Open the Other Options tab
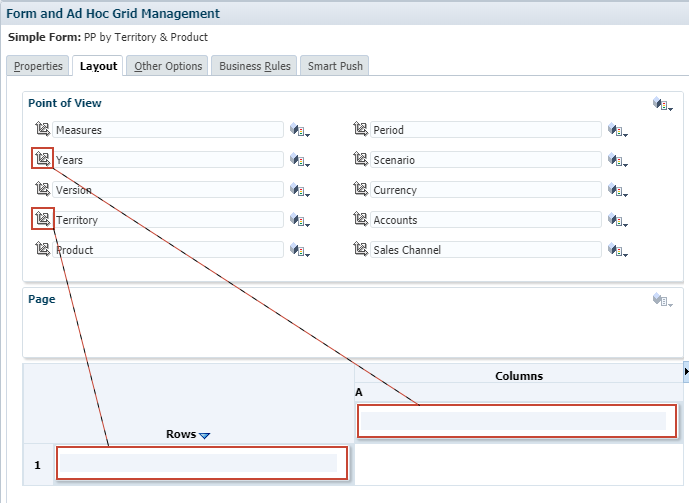The image size is (689, 503). [168, 66]
